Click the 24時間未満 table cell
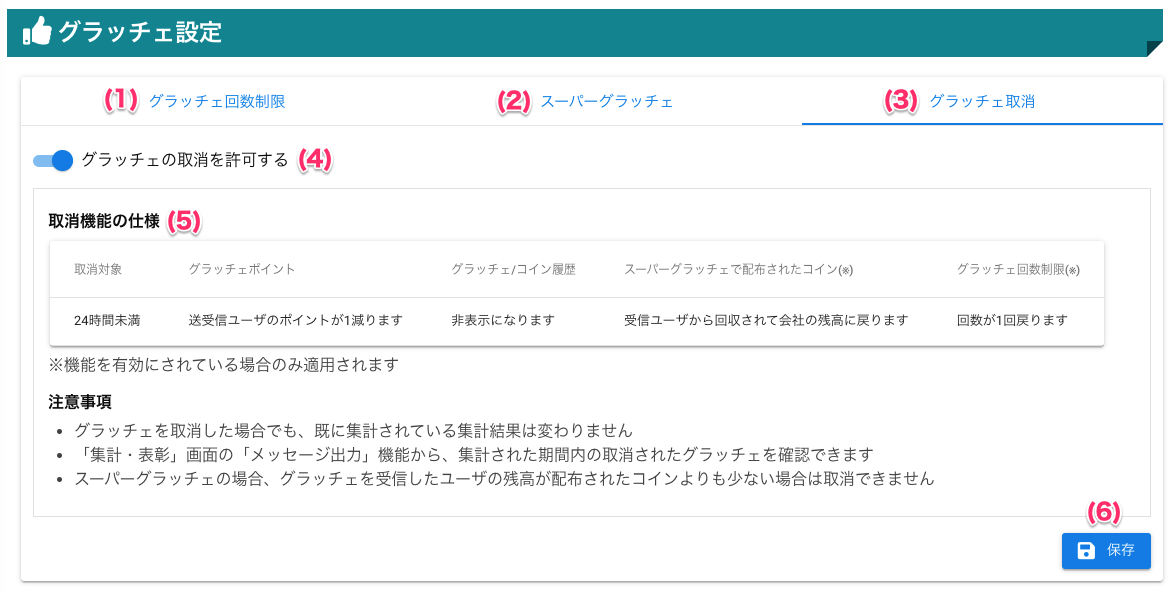Image resolution: width=1172 pixels, height=592 pixels. tap(107, 320)
